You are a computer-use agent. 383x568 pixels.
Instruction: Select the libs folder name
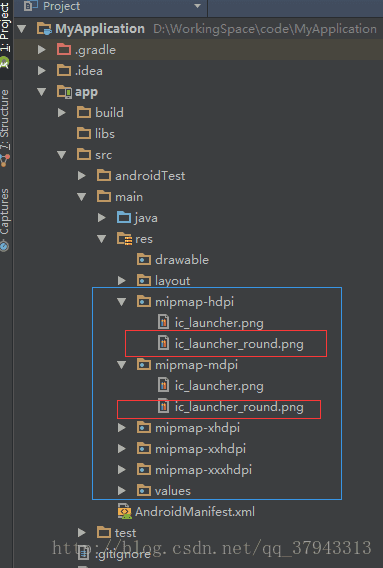click(x=105, y=134)
